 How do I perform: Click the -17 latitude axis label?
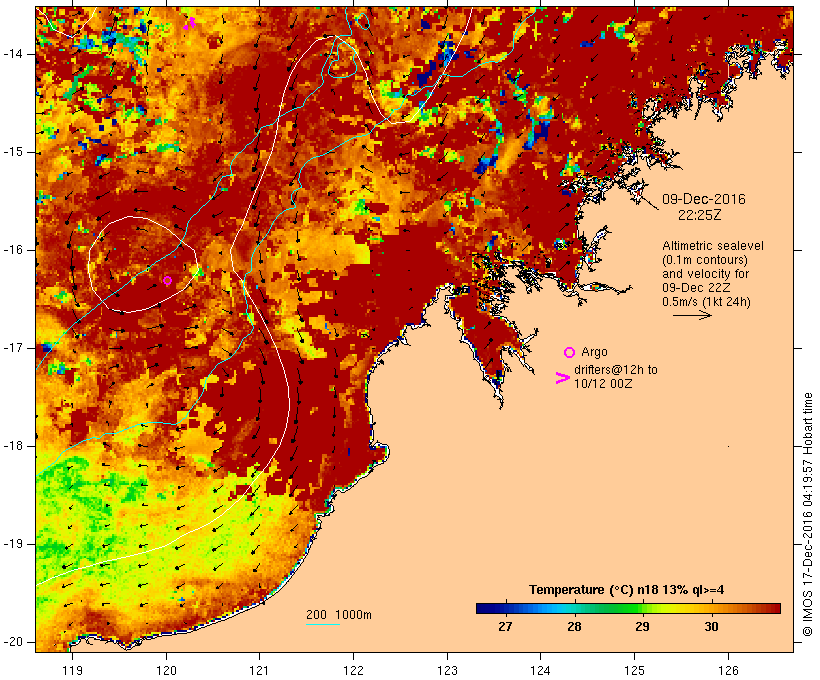point(13,348)
